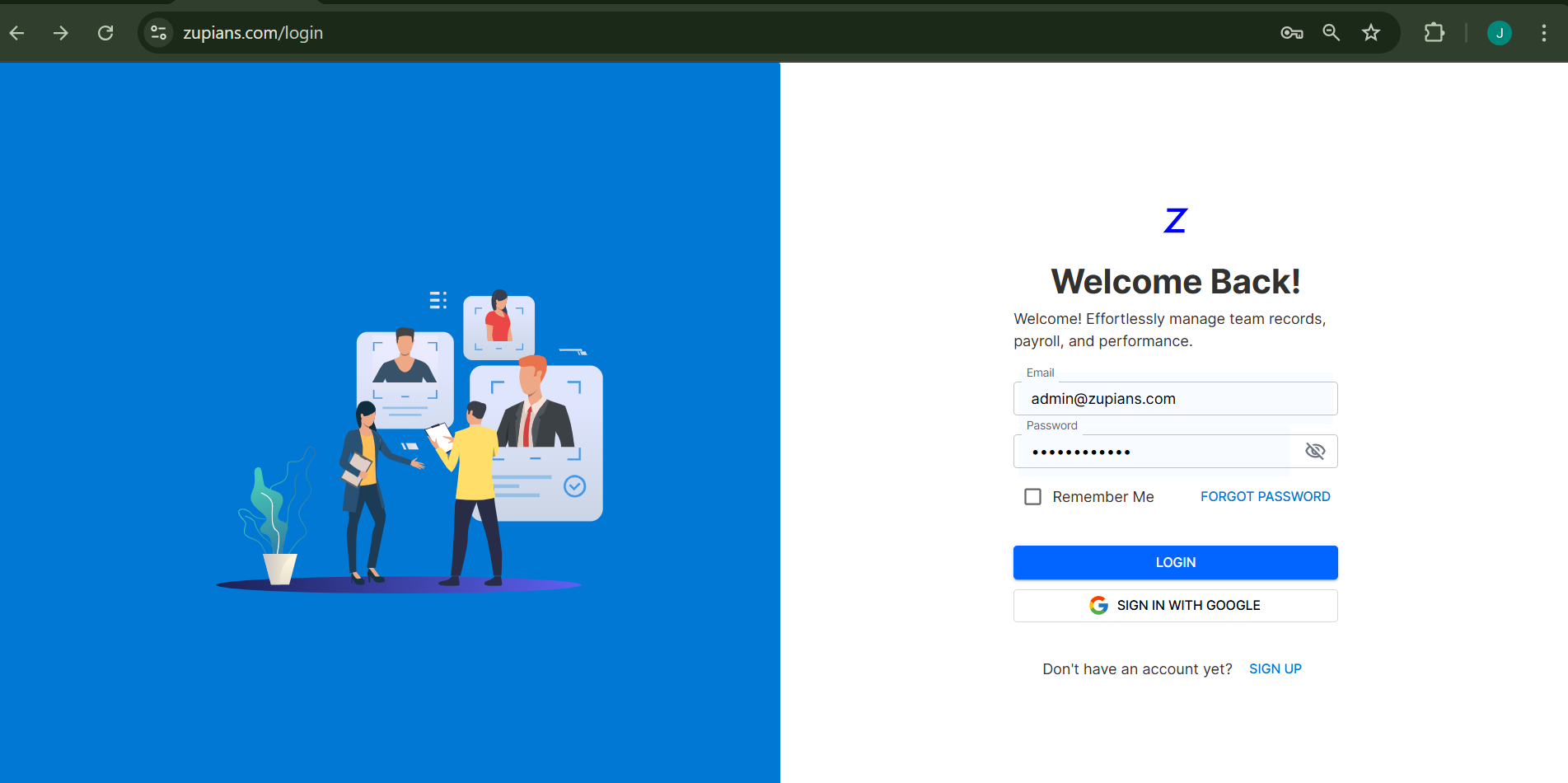The image size is (1568, 783).
Task: Click the zoom lens icon in the toolbar
Action: pos(1331,32)
